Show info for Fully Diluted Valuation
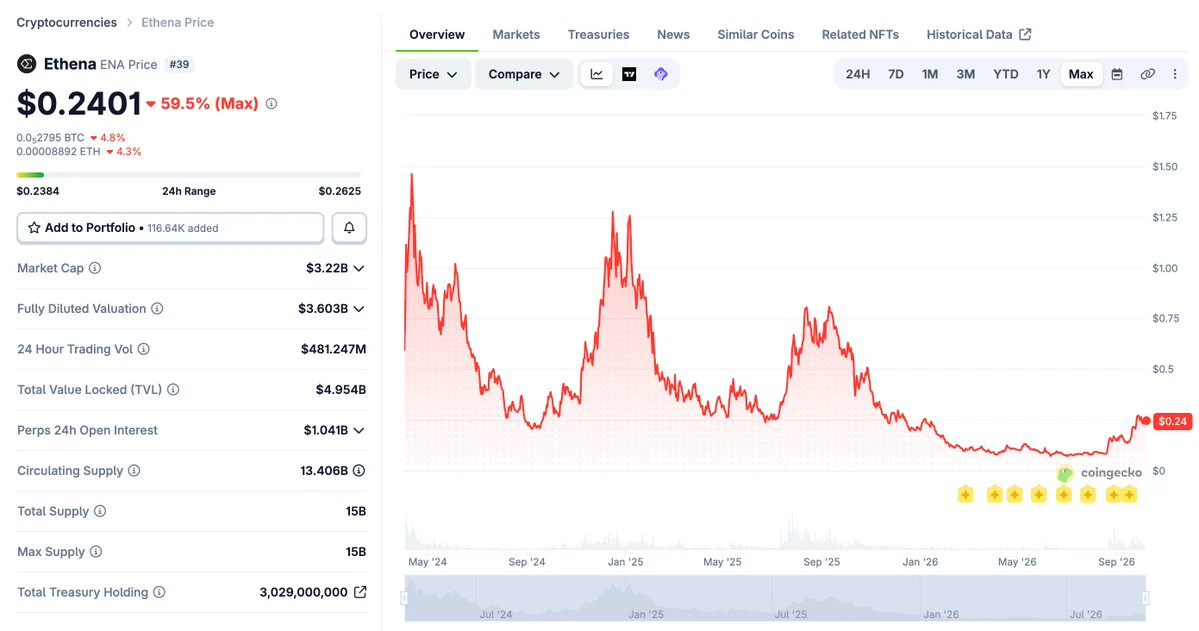Viewport: 1199px width, 631px height. (157, 309)
